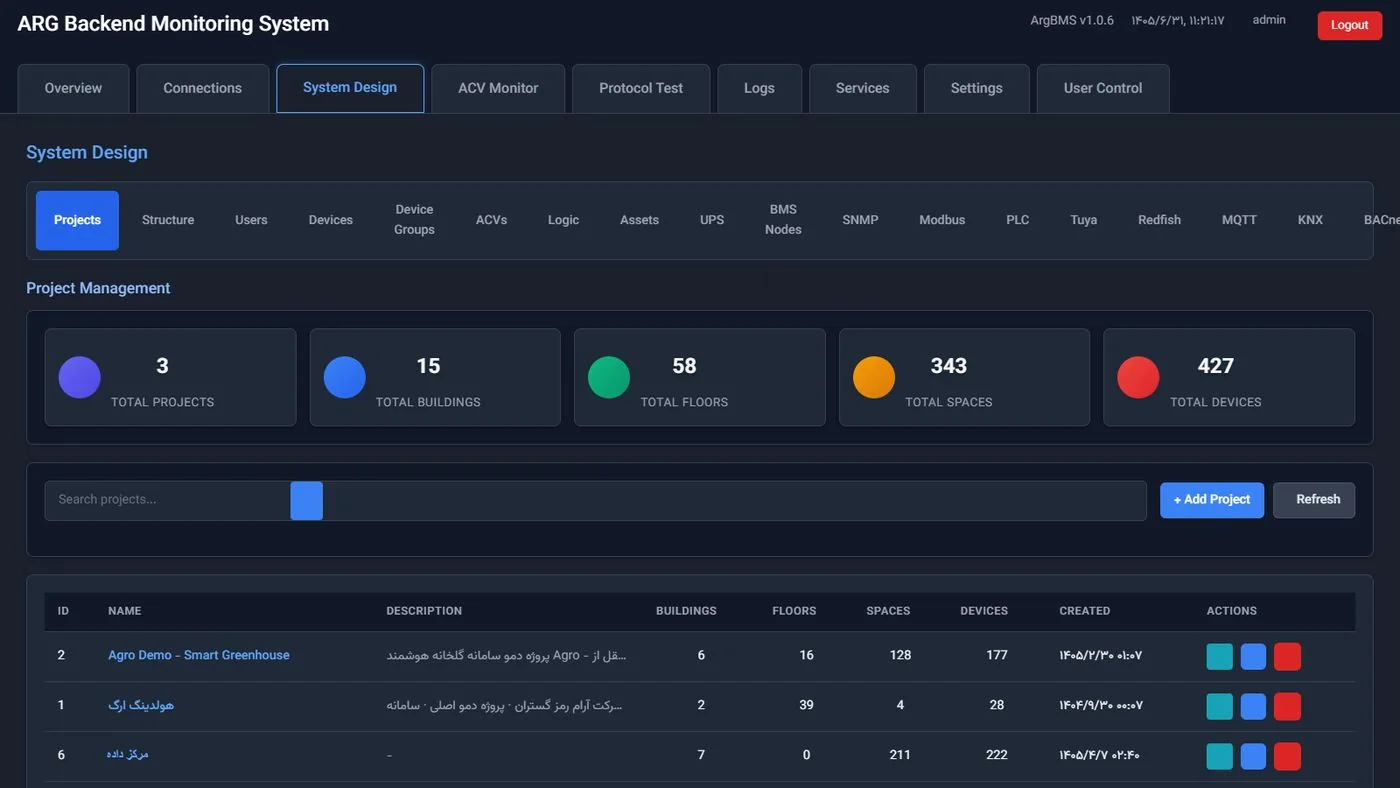Open the مرکز داده project link

click(x=128, y=754)
